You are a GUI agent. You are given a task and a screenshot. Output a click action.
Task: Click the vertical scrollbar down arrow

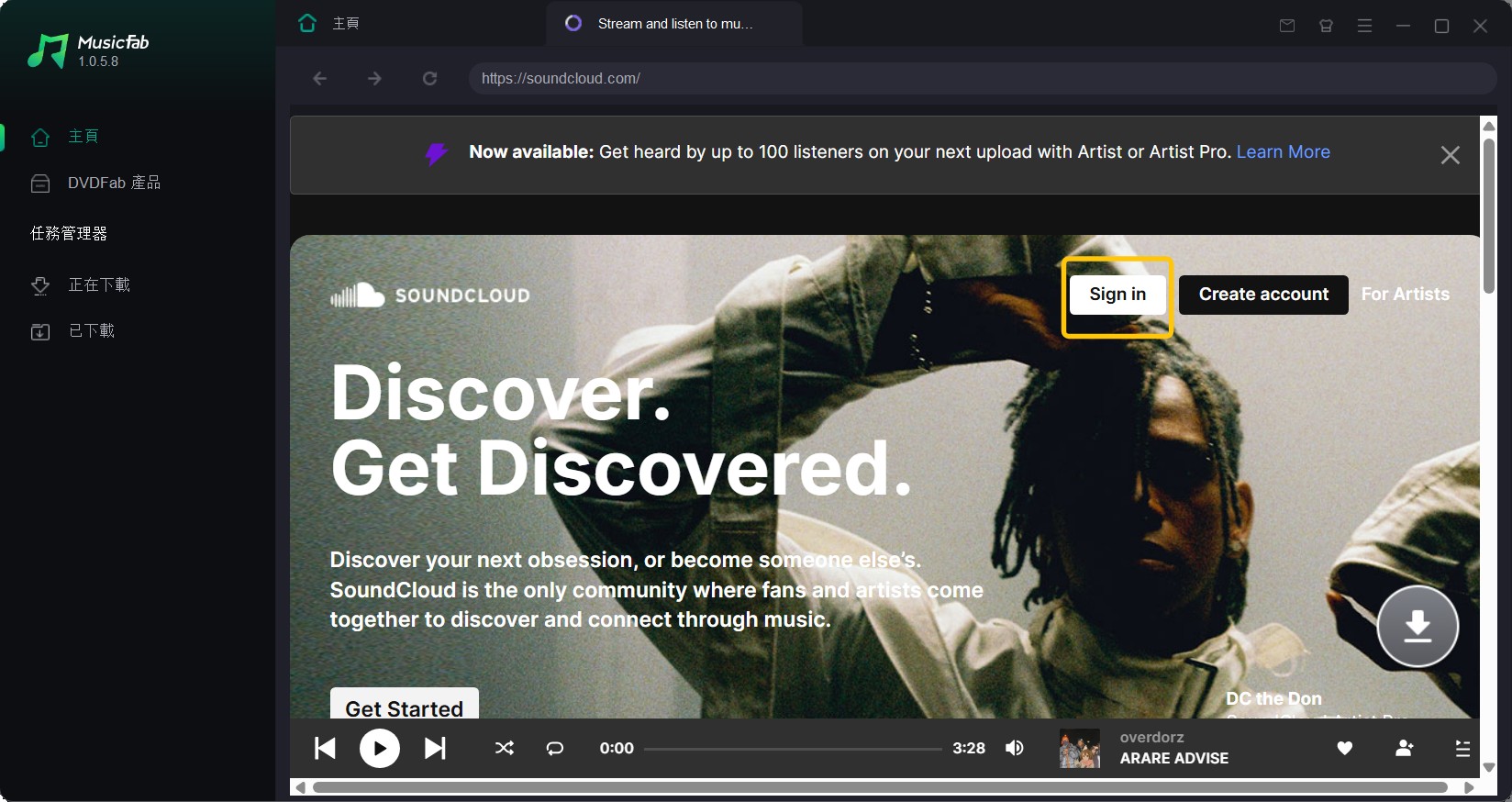[x=1489, y=768]
